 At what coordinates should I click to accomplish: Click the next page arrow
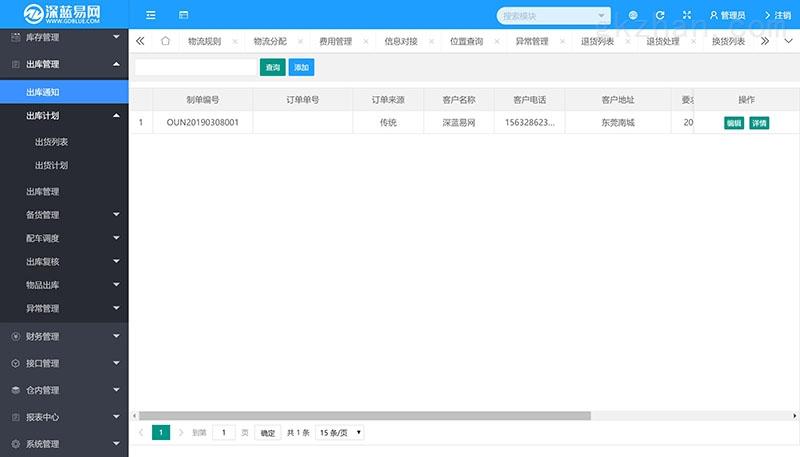[181, 433]
